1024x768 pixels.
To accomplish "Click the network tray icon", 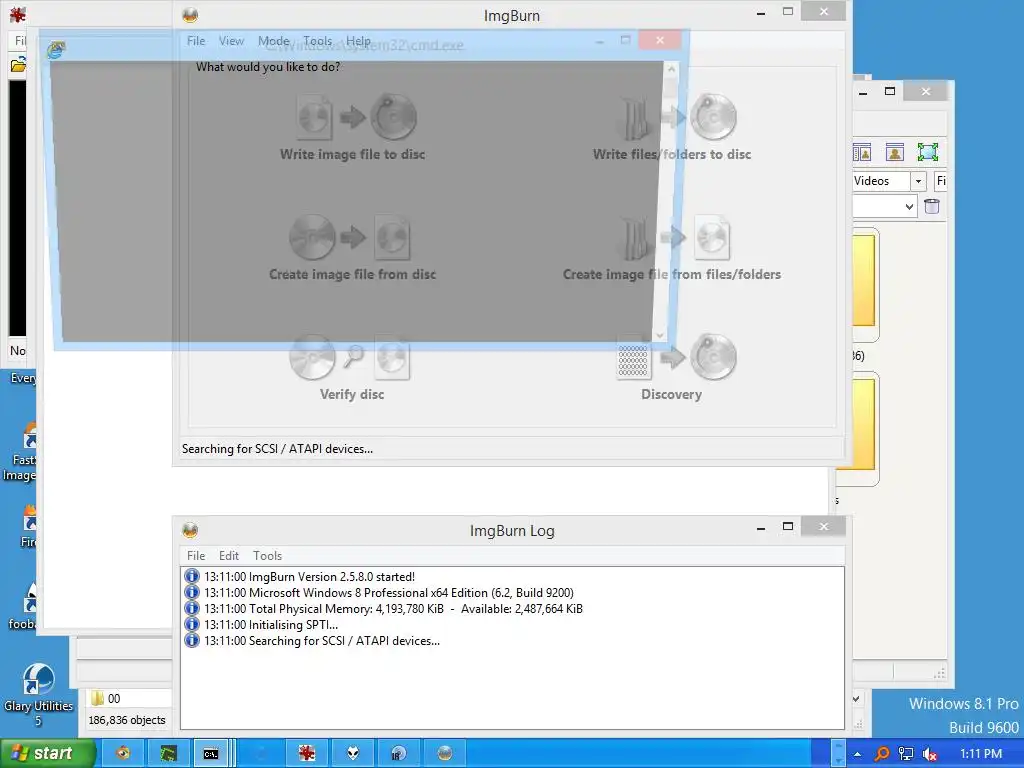I will tap(906, 754).
